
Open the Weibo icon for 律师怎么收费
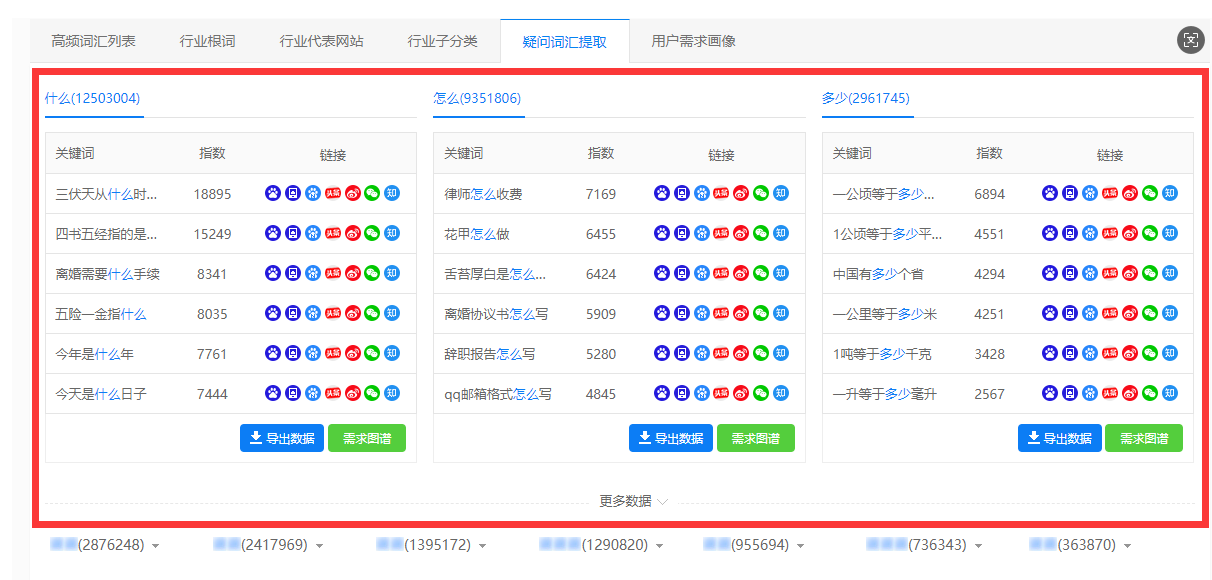click(741, 193)
